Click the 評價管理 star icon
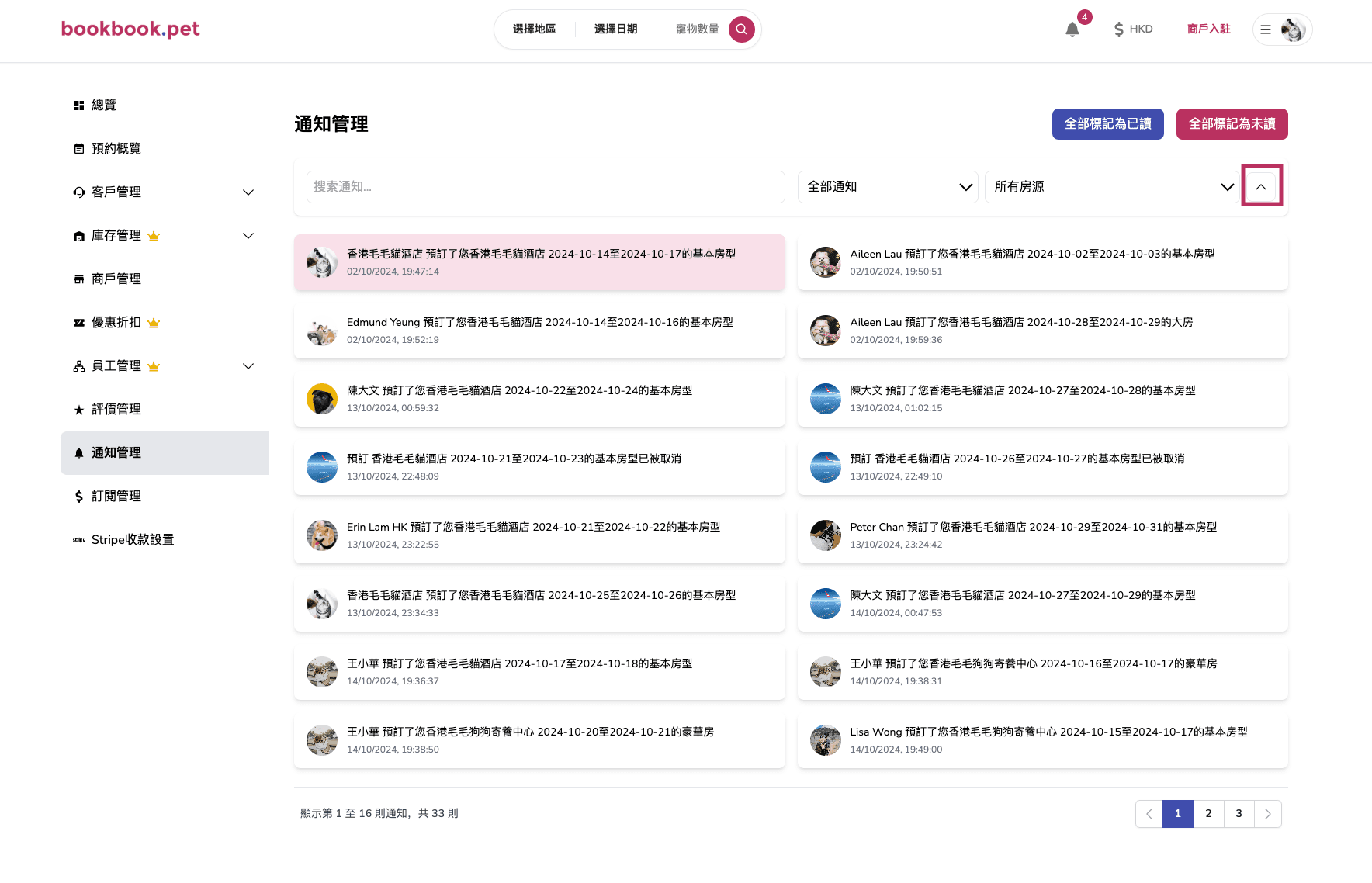 click(x=79, y=410)
